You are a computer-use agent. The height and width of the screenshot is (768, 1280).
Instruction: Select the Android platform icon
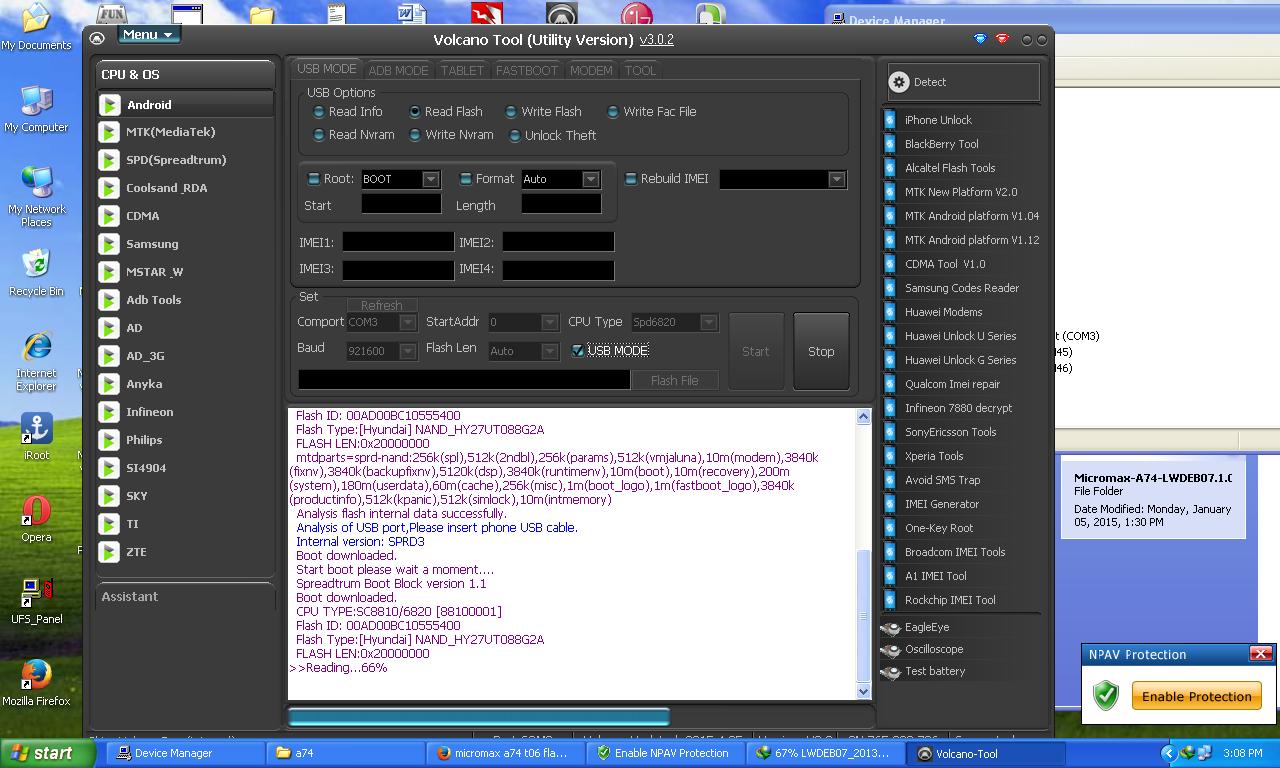coord(109,104)
